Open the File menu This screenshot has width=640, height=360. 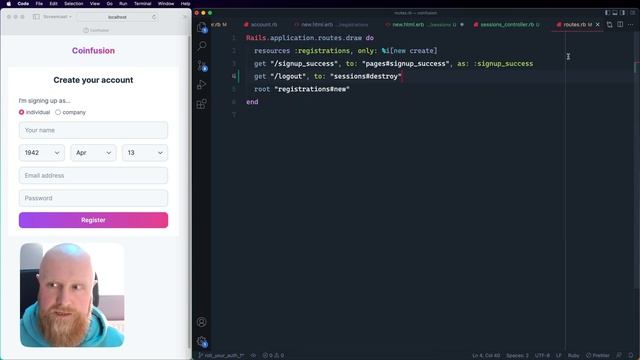[39, 4]
